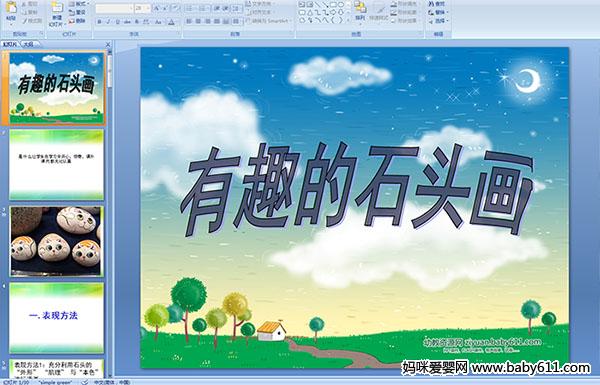Toggle Underline formatting
Image resolution: width=600 pixels, height=385 pixels.
point(118,22)
